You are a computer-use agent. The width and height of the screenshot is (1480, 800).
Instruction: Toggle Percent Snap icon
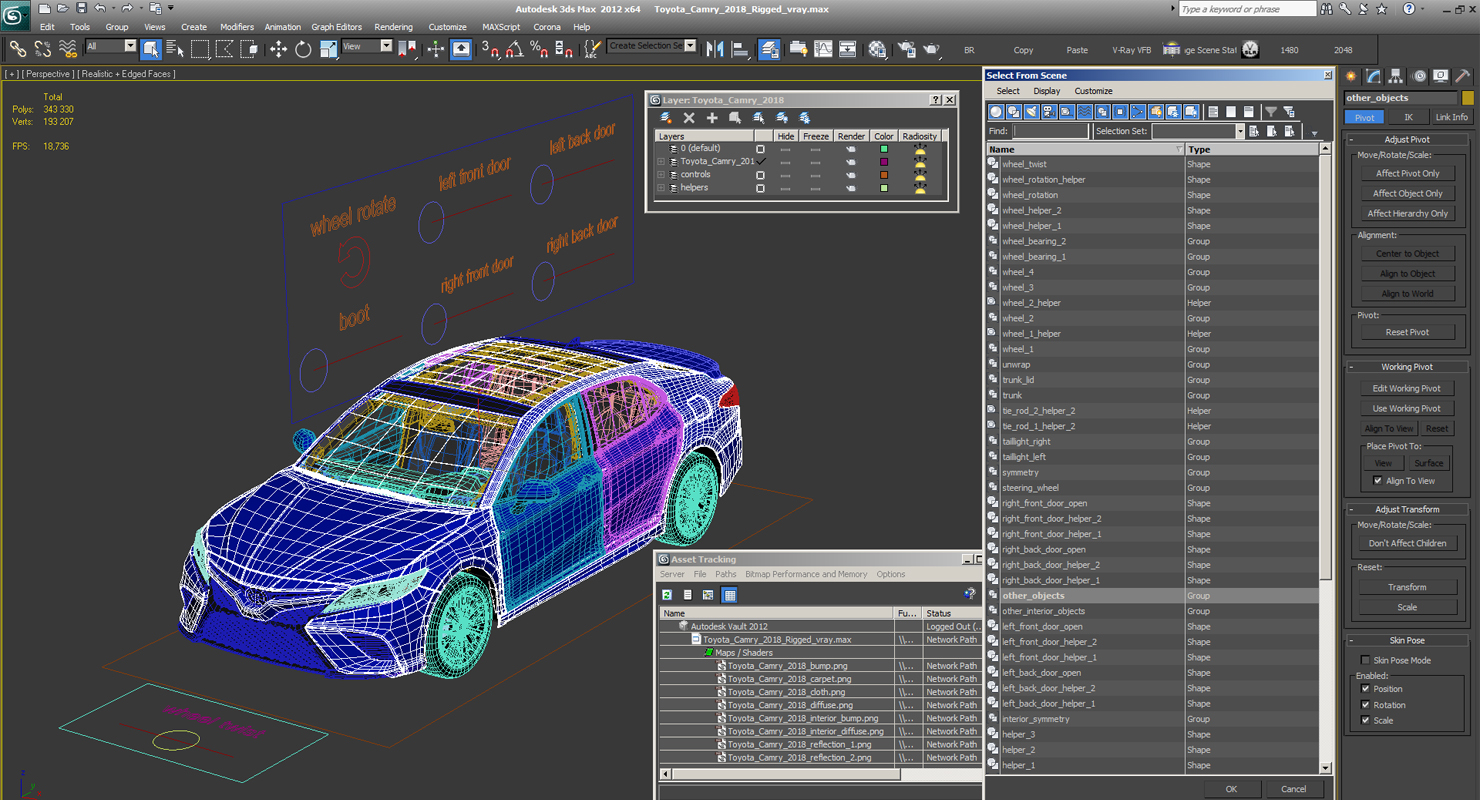(x=539, y=49)
